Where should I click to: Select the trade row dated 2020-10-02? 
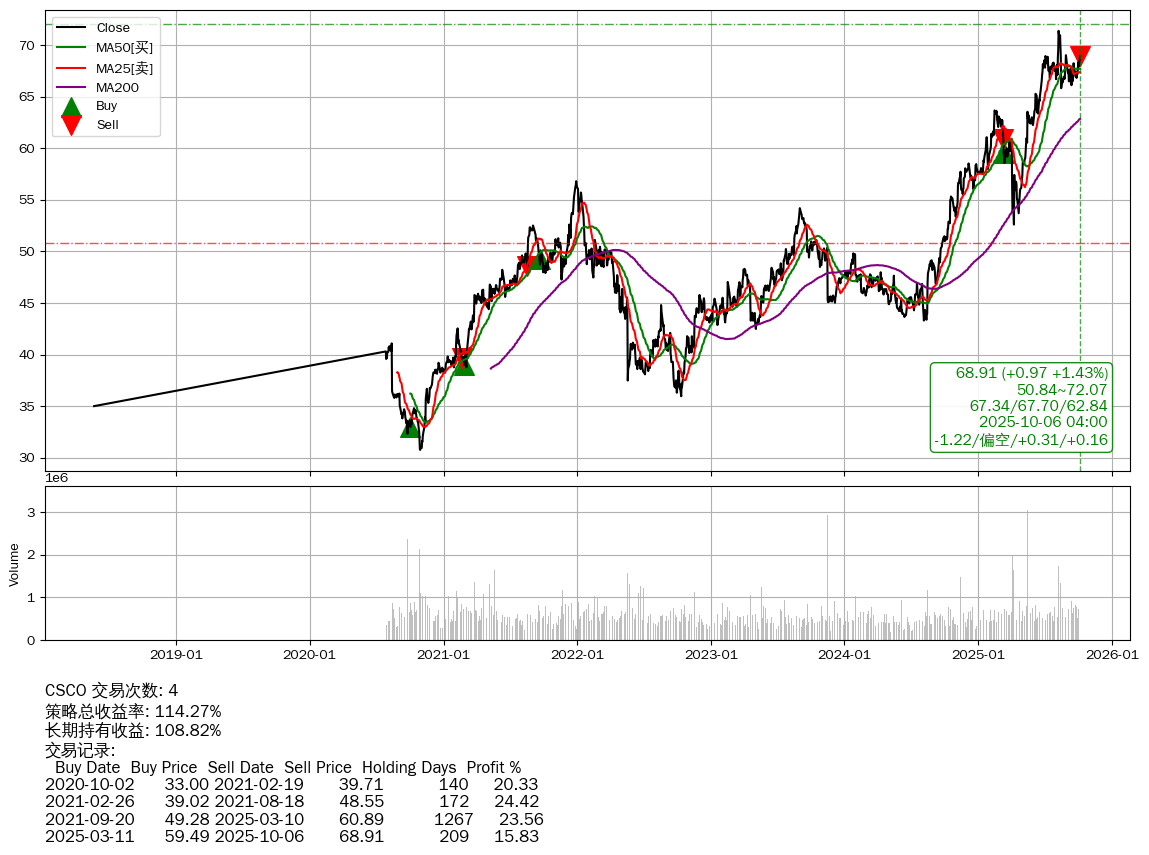292,785
